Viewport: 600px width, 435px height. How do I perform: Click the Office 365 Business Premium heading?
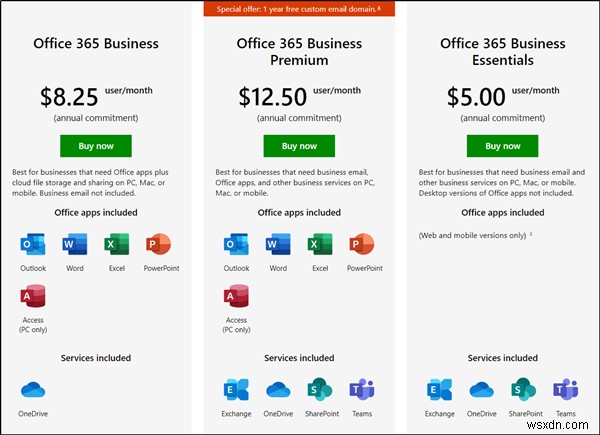299,52
